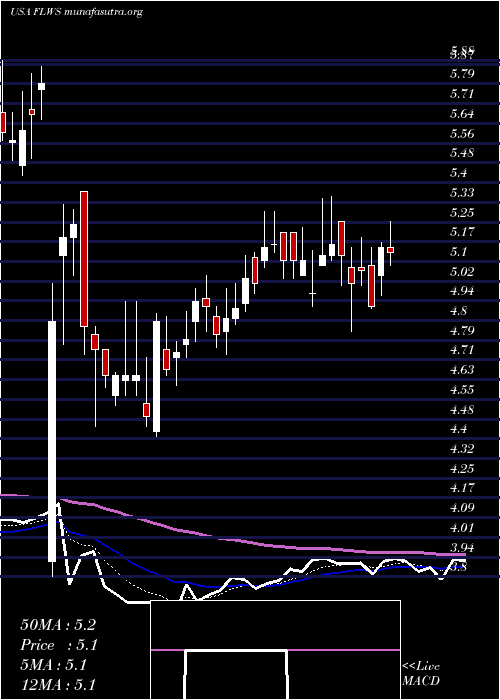Click the 4.79 price axis label
Viewport: 500px width, 700px height.
click(x=462, y=331)
